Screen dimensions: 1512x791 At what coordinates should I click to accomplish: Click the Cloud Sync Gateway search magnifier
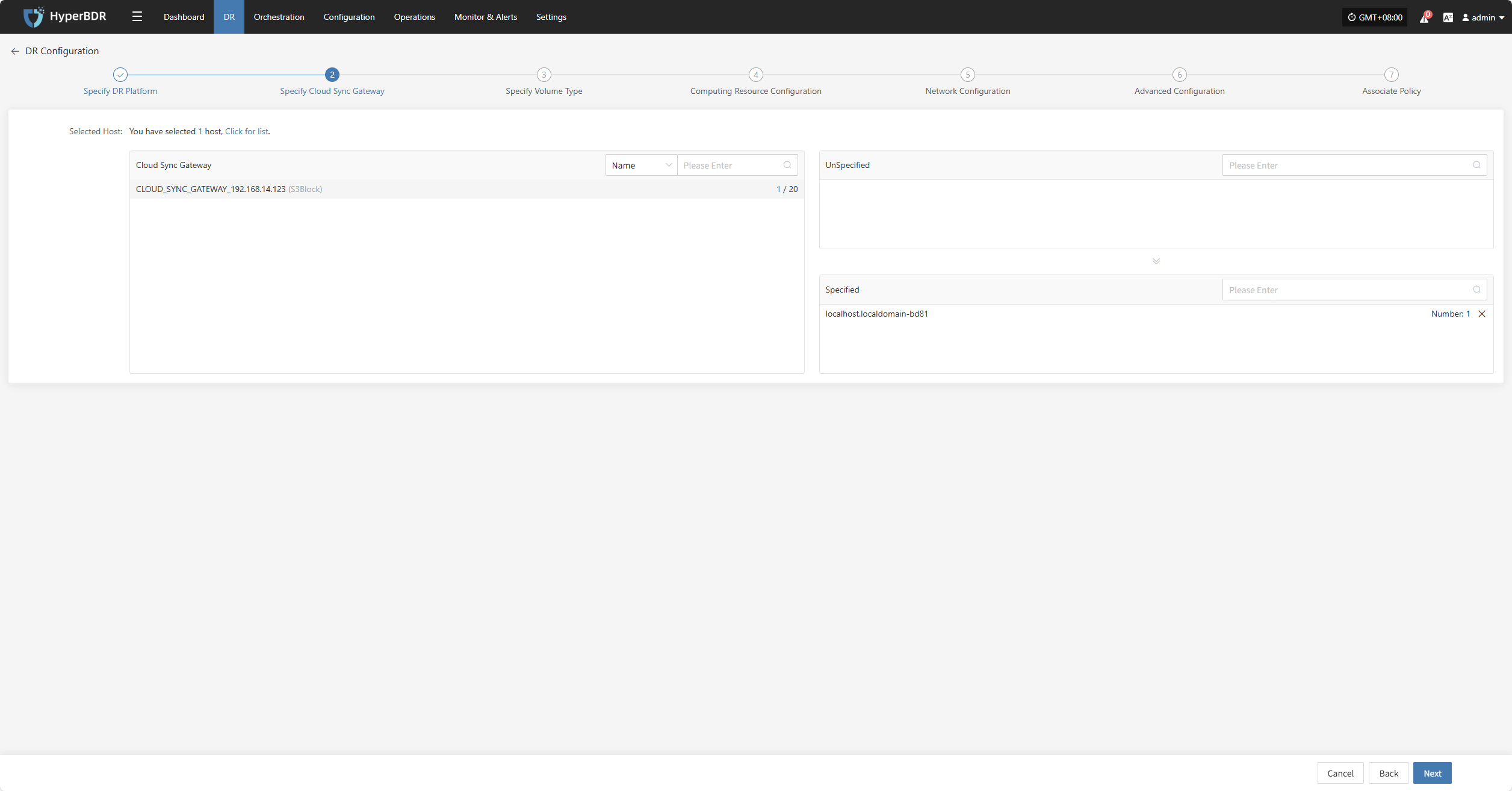point(787,165)
